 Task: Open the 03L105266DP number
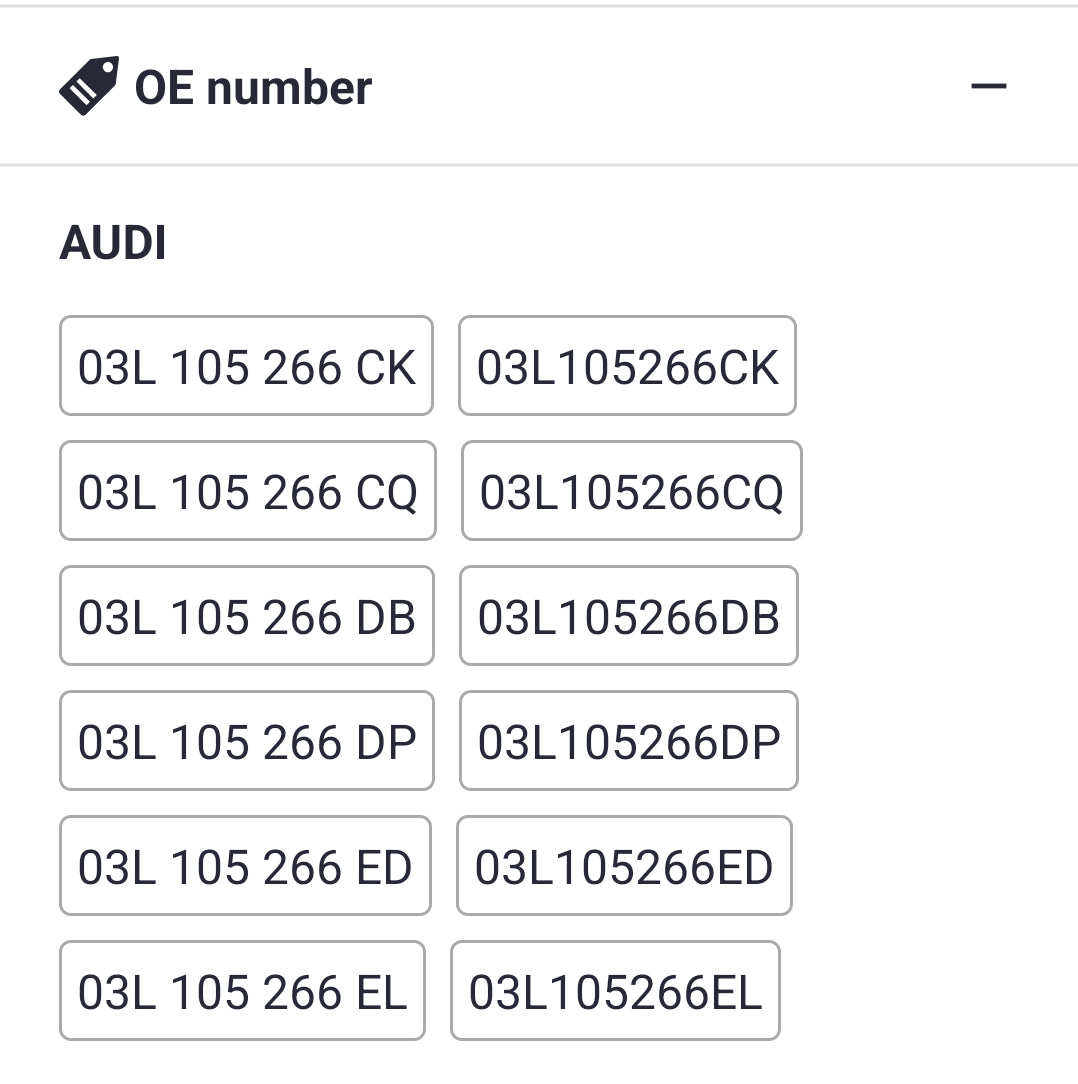coord(628,741)
